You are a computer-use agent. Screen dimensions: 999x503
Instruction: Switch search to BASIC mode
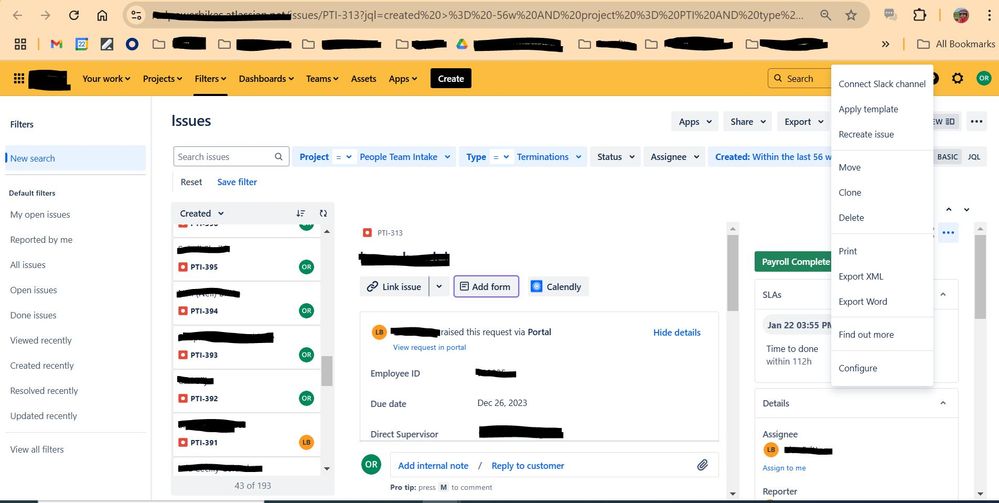pyautogui.click(x=947, y=157)
